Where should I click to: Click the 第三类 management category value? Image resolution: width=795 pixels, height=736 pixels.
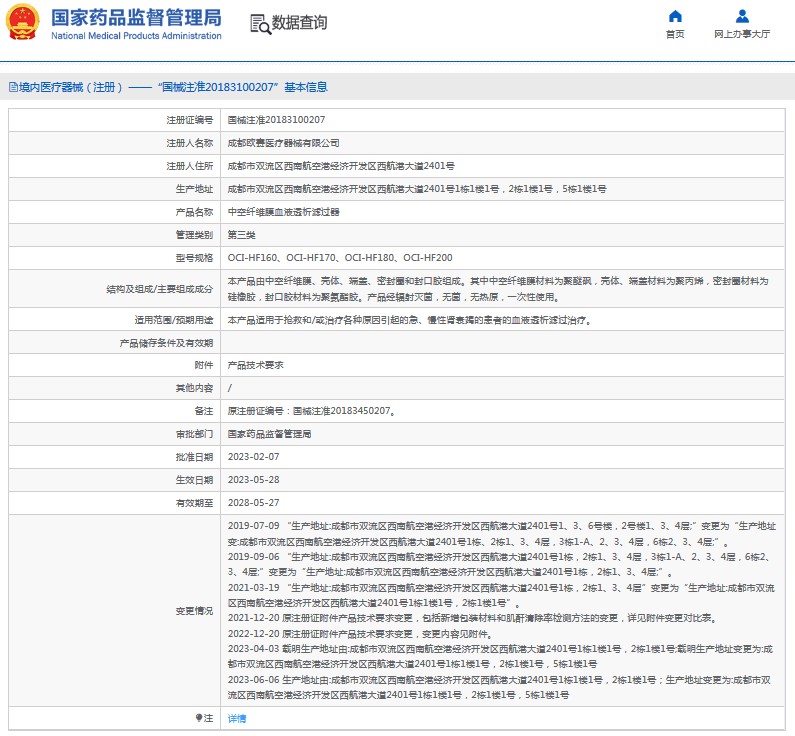241,235
